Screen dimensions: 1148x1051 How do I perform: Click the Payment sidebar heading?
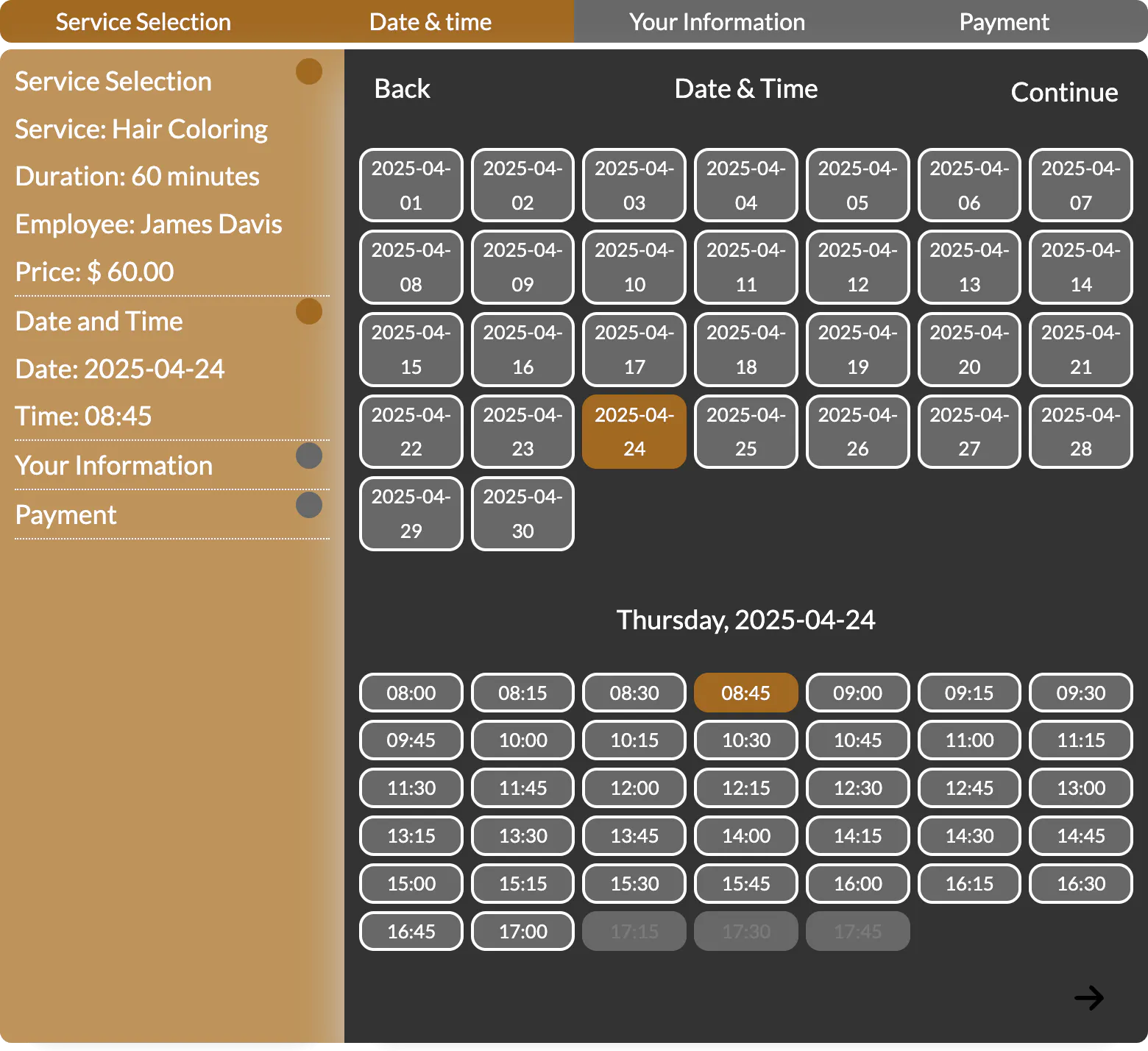click(x=65, y=515)
